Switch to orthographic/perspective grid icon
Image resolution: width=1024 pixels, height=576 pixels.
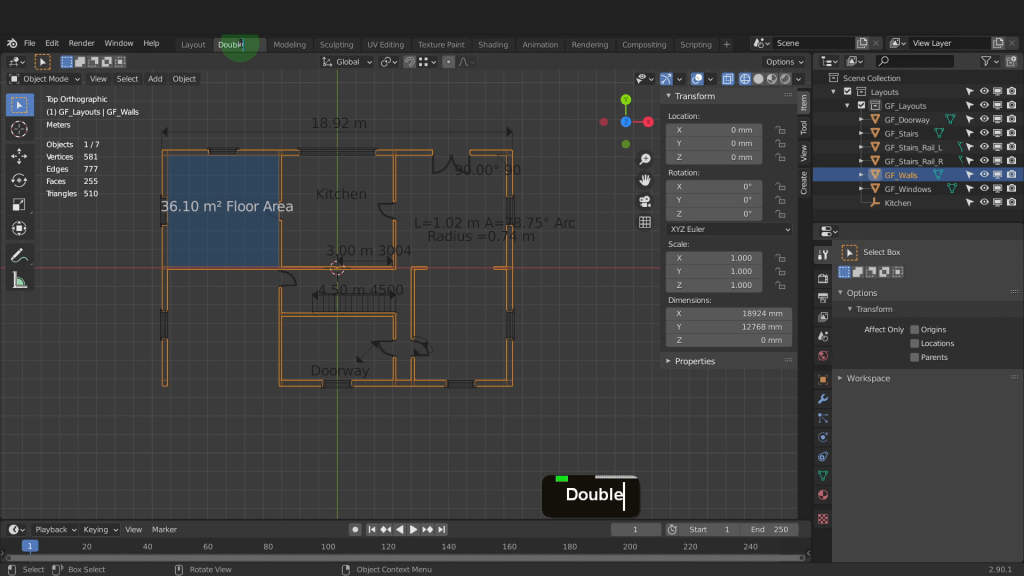pyautogui.click(x=645, y=222)
